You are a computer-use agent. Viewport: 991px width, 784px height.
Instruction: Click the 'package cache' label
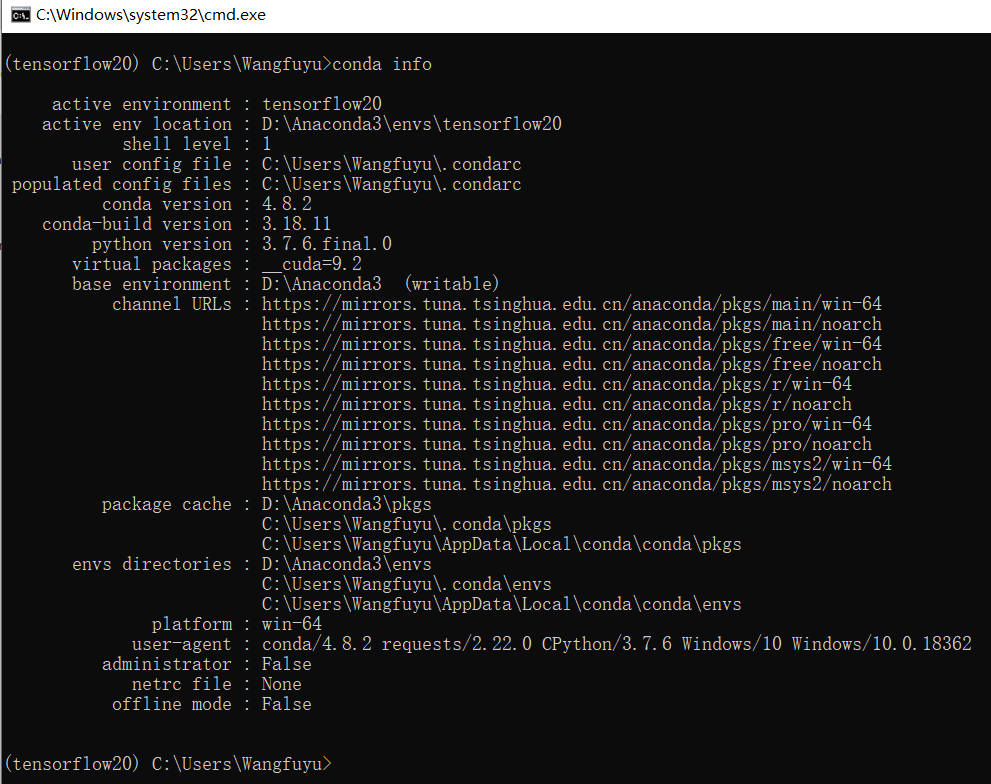[167, 505]
